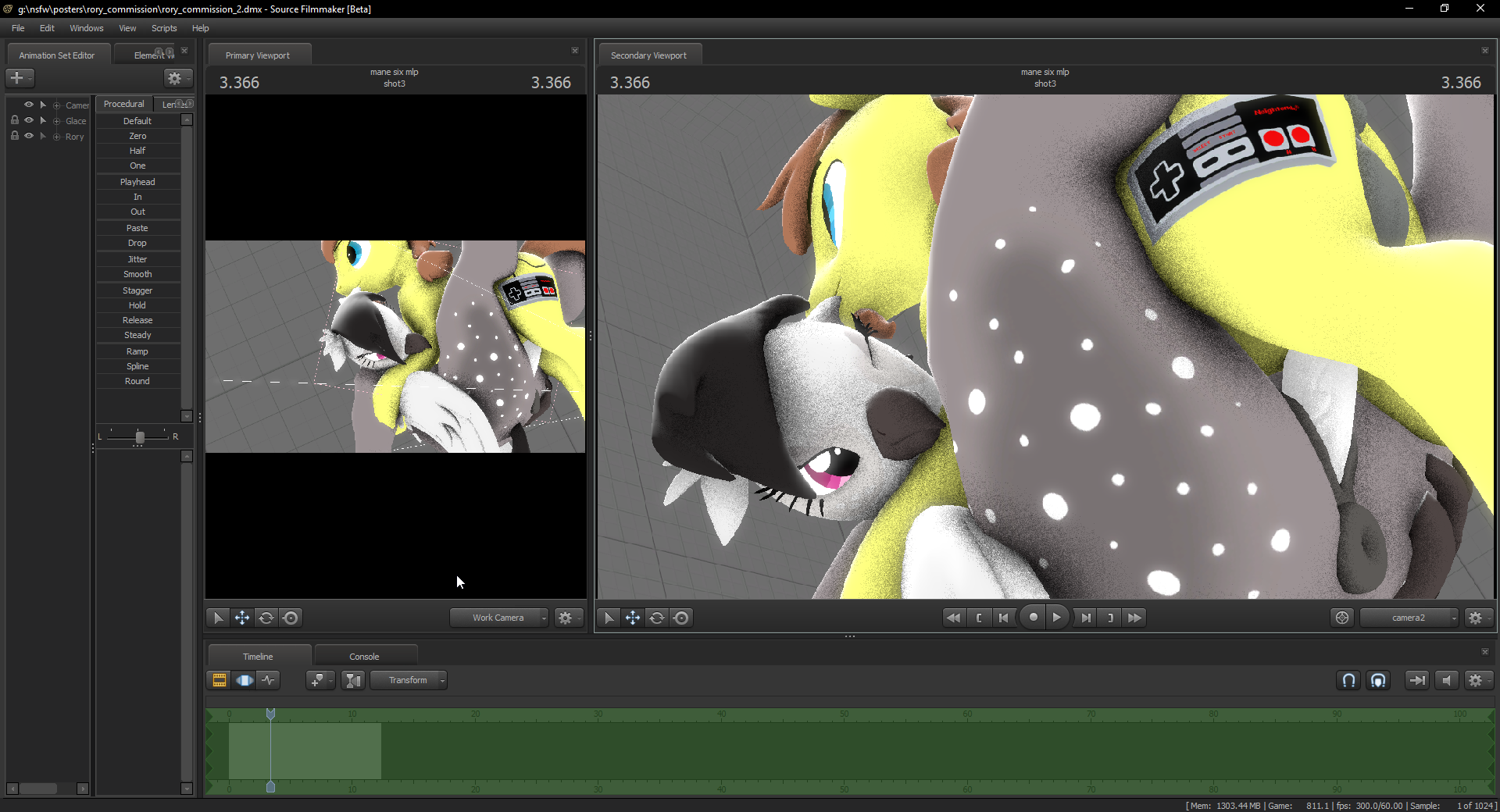Select the move tool in primary viewport
This screenshot has height=812, width=1500.
pos(242,618)
